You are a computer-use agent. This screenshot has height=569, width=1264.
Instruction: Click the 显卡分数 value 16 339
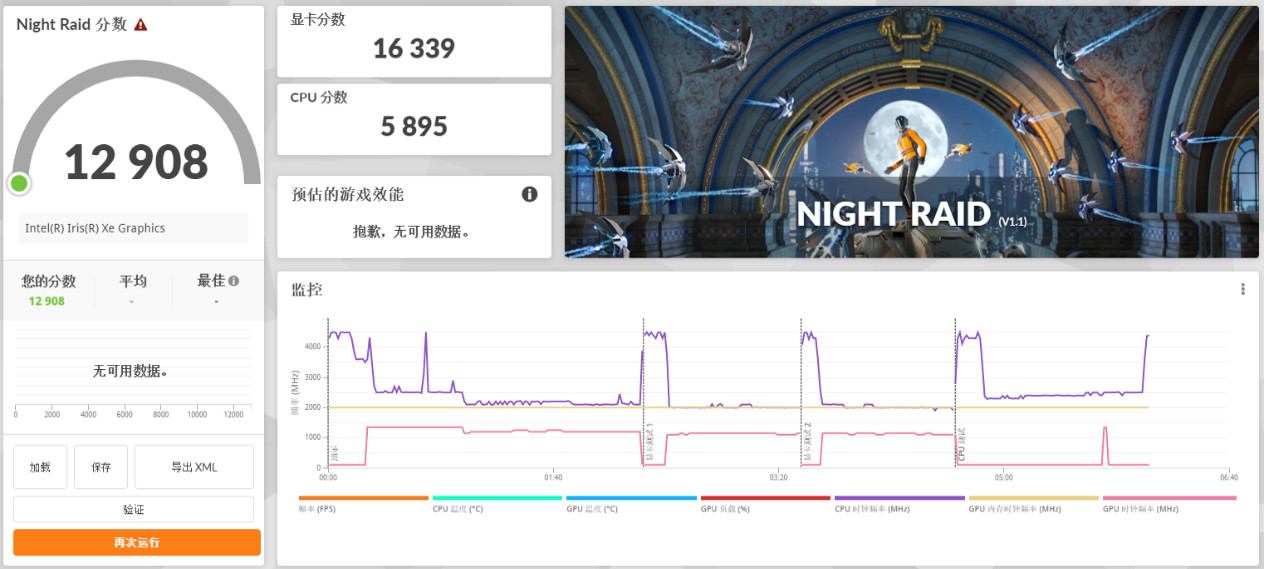click(414, 48)
